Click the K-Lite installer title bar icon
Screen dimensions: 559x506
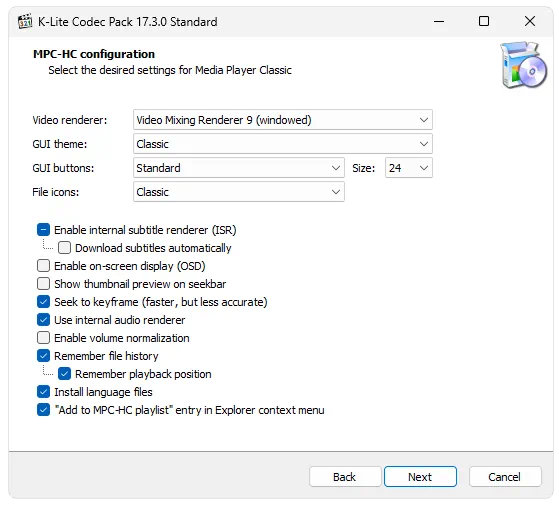(x=25, y=21)
